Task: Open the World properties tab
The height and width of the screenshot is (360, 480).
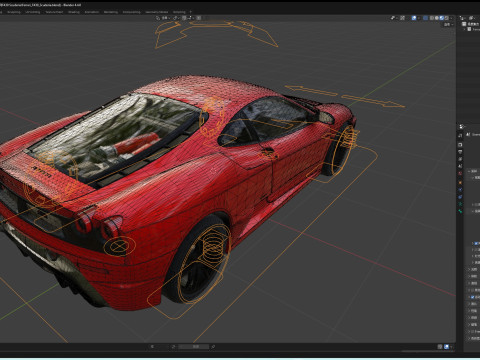Action: (460, 173)
